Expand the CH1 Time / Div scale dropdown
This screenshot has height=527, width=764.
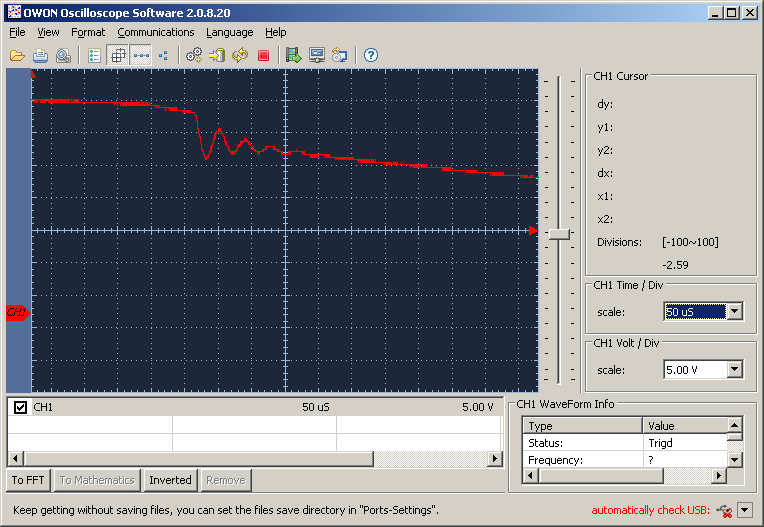tap(735, 311)
